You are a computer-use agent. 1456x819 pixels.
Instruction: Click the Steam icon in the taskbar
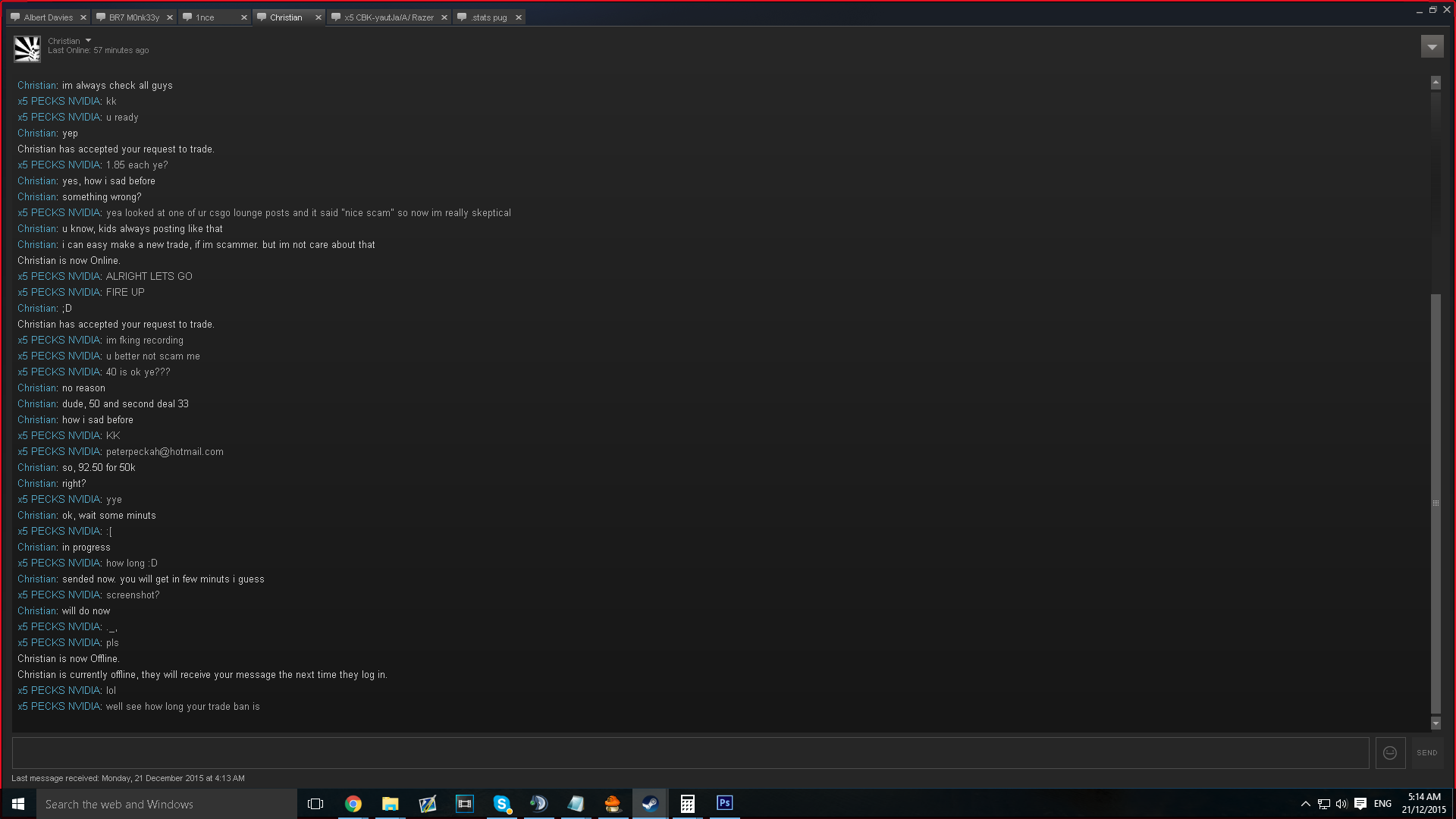pos(650,804)
